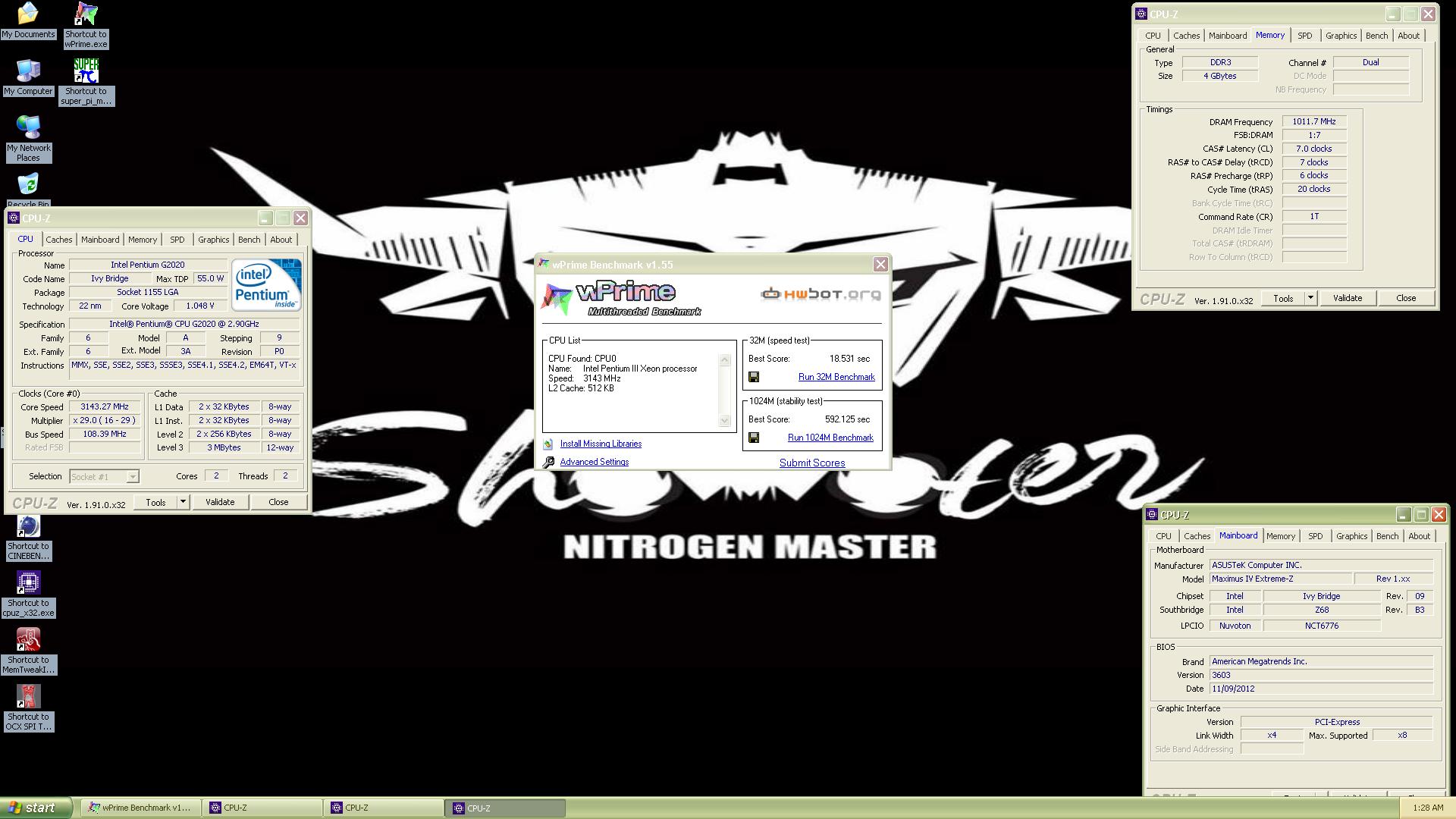The width and height of the screenshot is (1456, 819).
Task: Switch to wPrime Benchmark taskbar button
Action: (x=140, y=808)
